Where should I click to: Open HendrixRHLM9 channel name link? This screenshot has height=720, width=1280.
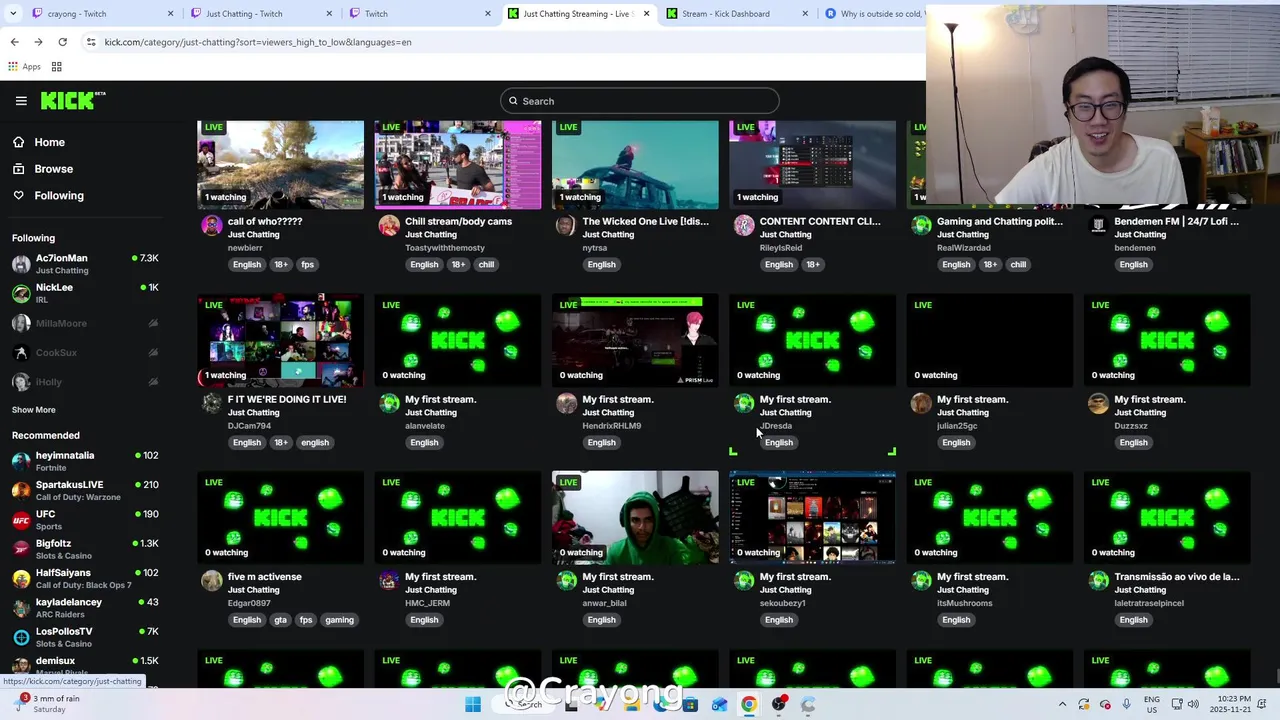click(612, 426)
